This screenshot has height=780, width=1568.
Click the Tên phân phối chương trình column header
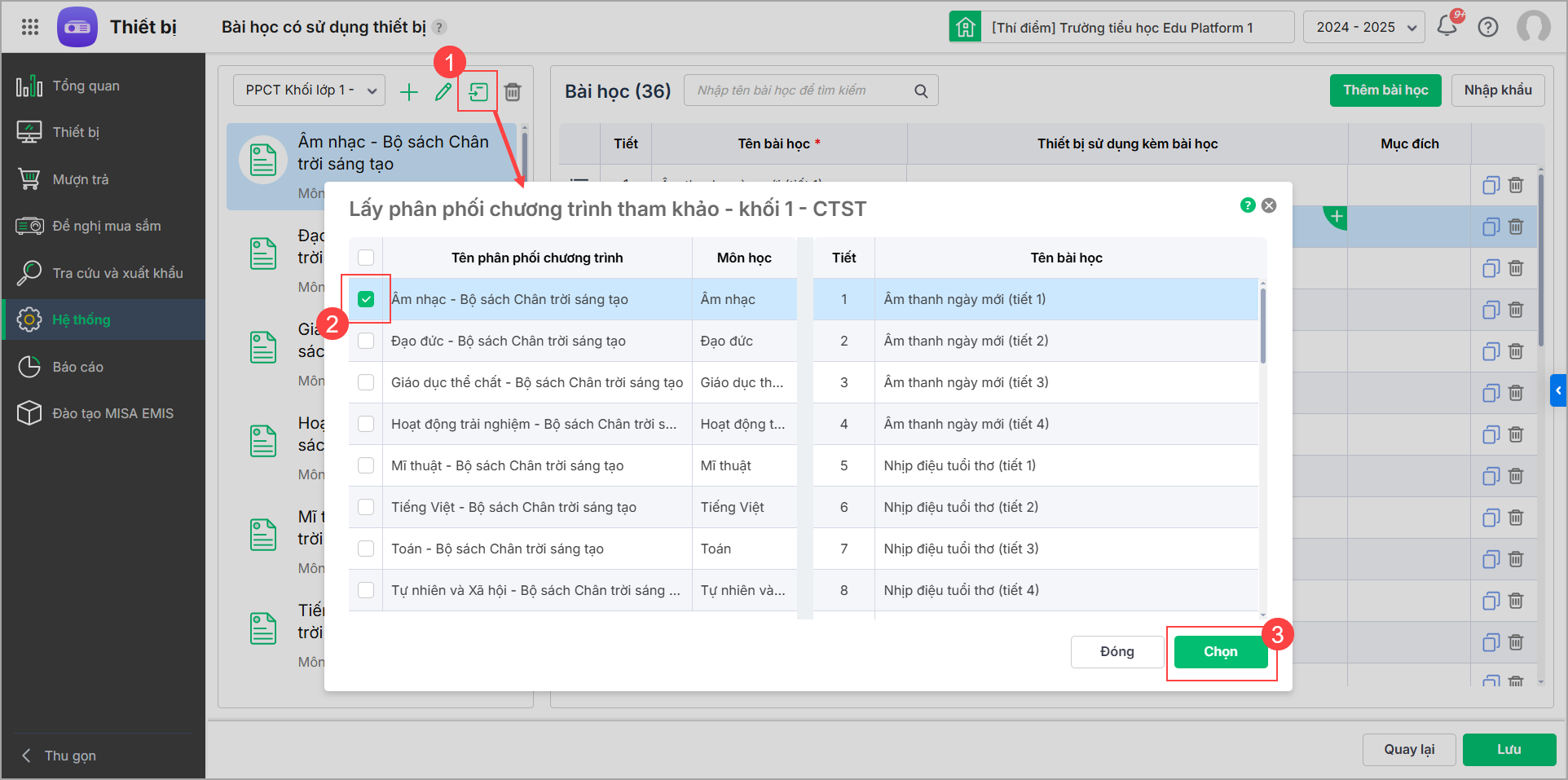pos(537,258)
